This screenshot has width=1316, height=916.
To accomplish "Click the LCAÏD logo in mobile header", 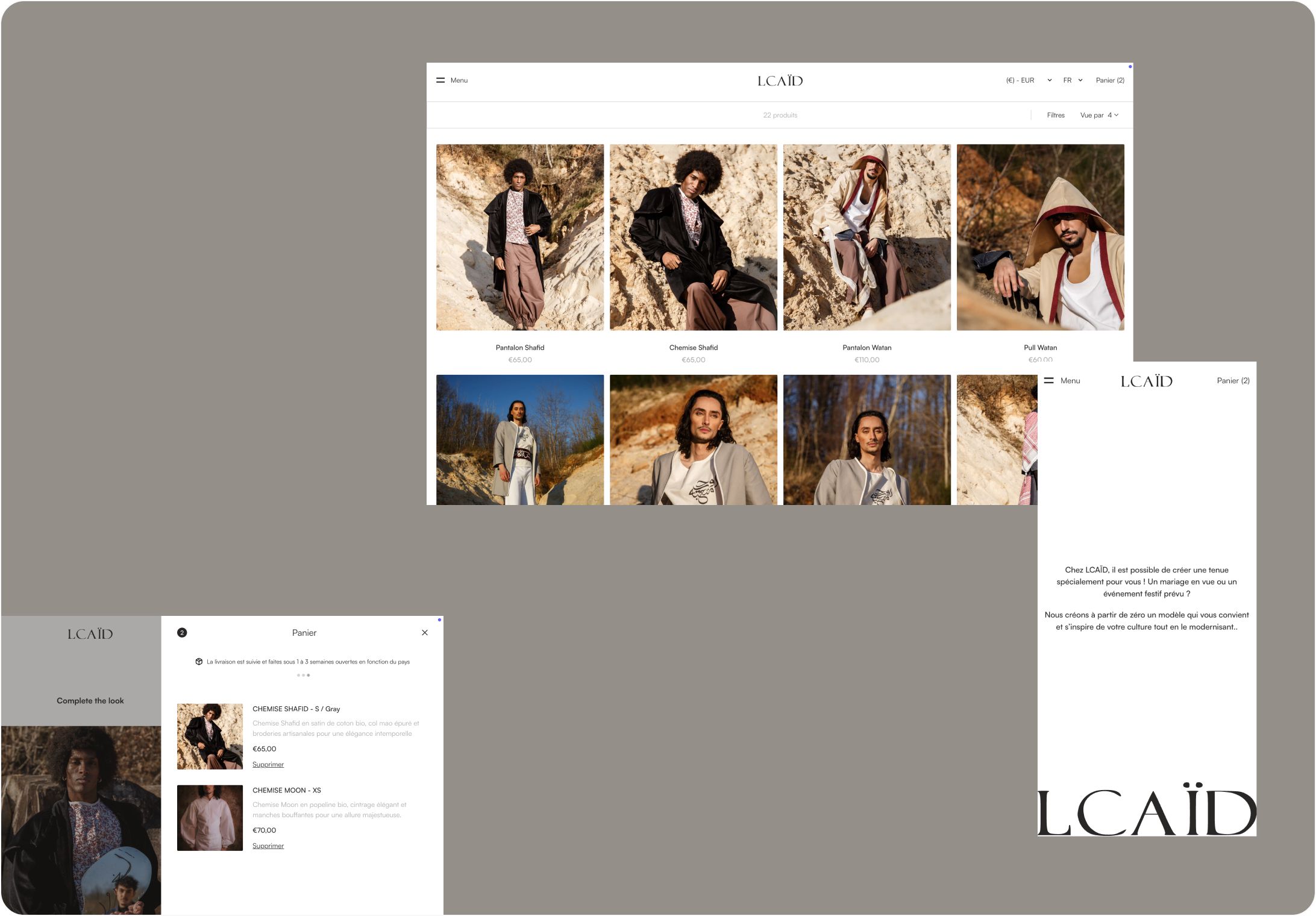I will click(1147, 381).
